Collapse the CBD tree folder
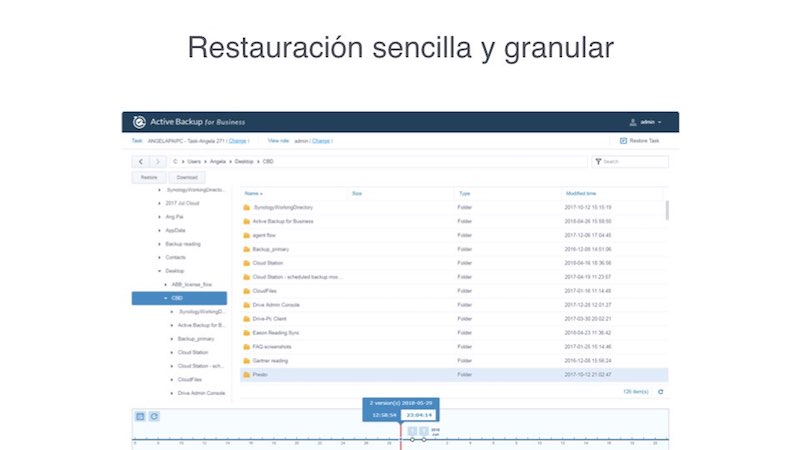The width and height of the screenshot is (800, 450). [x=165, y=298]
